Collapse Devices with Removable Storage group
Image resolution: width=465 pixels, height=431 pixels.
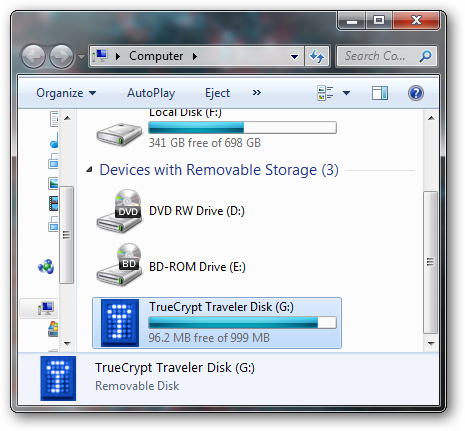click(89, 170)
